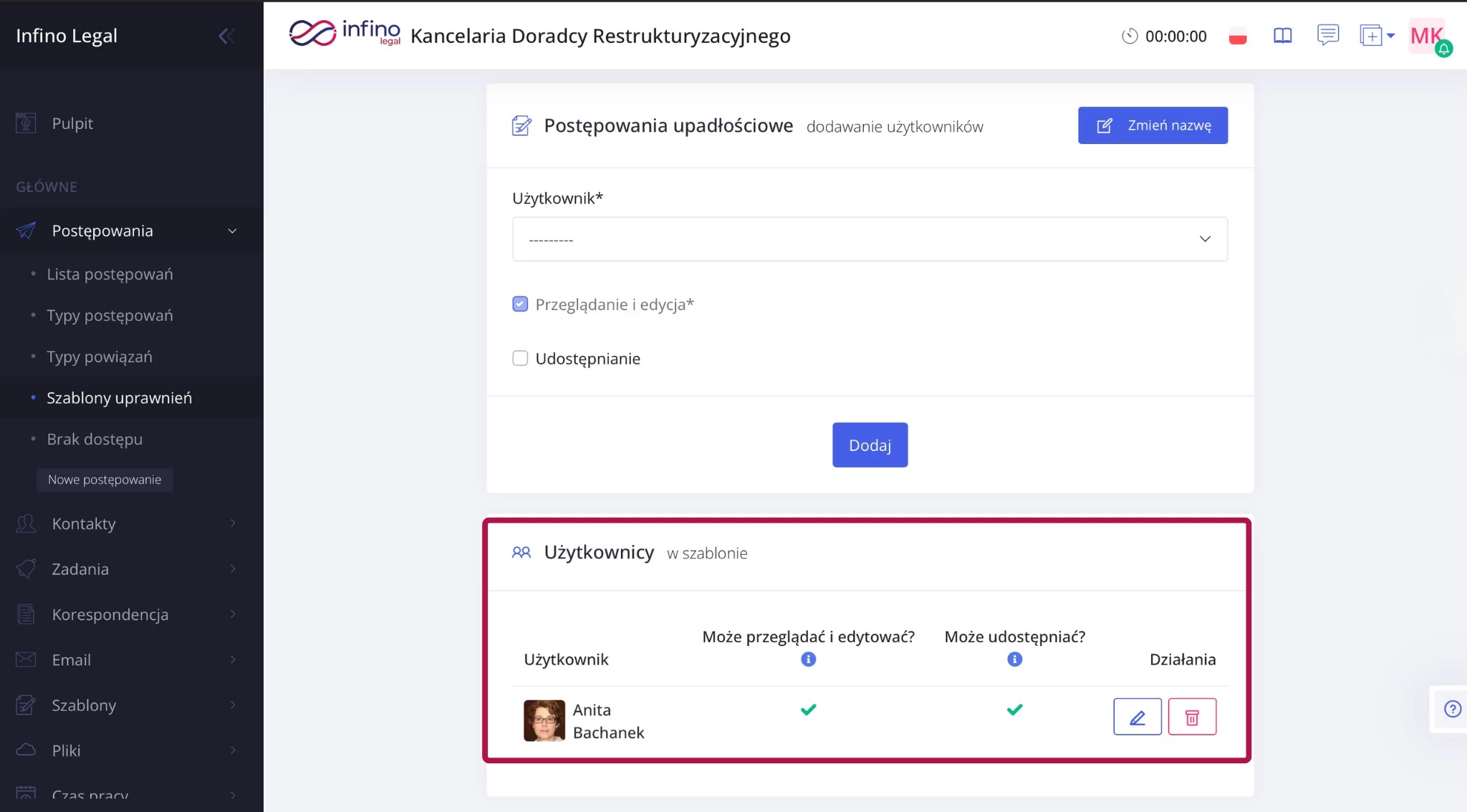This screenshot has height=812, width=1467.
Task: Open Typy powiązań menu item
Action: tap(100, 357)
